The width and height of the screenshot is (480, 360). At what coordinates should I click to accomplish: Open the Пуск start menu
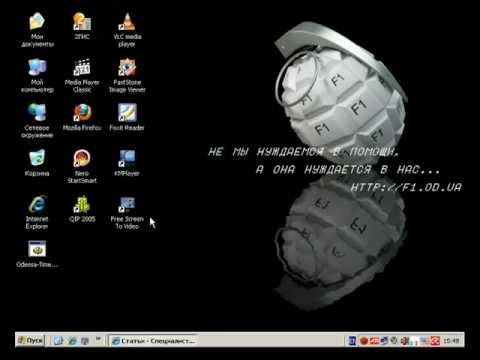pos(30,340)
